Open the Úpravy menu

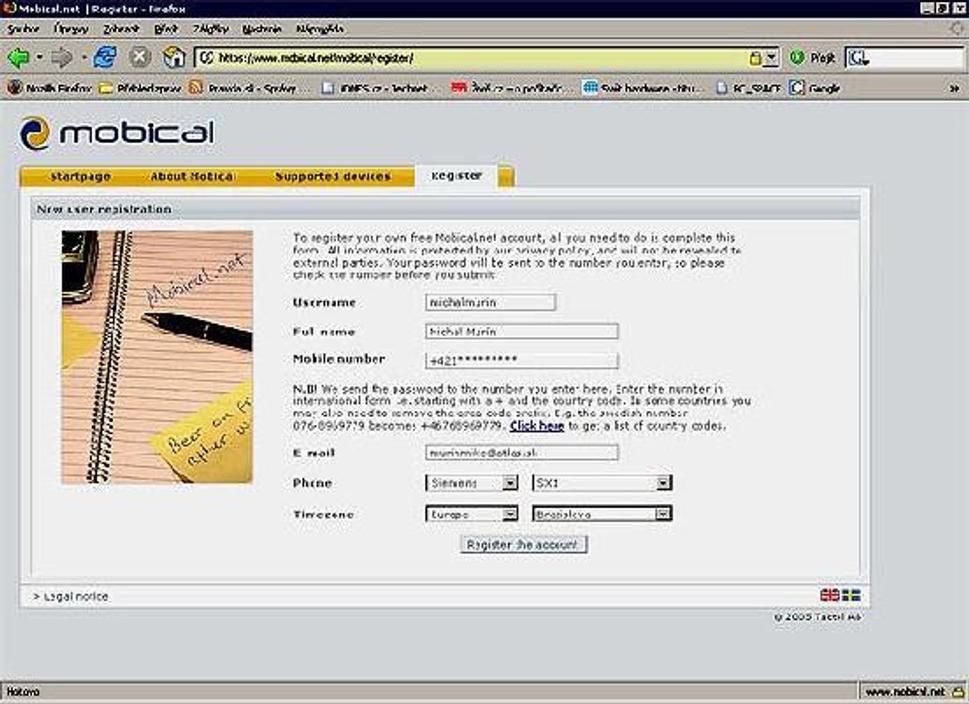(71, 29)
